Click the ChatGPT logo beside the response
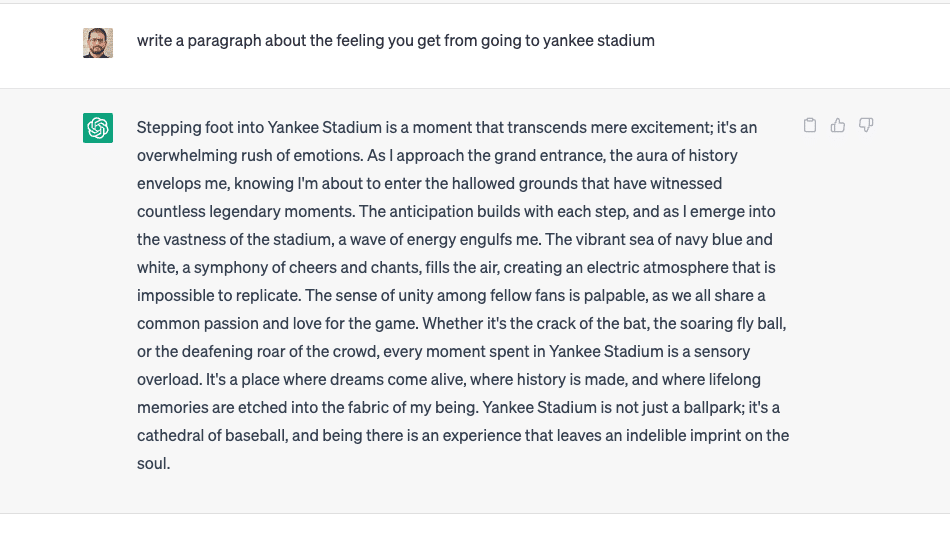Image resolution: width=950 pixels, height=537 pixels. click(98, 128)
